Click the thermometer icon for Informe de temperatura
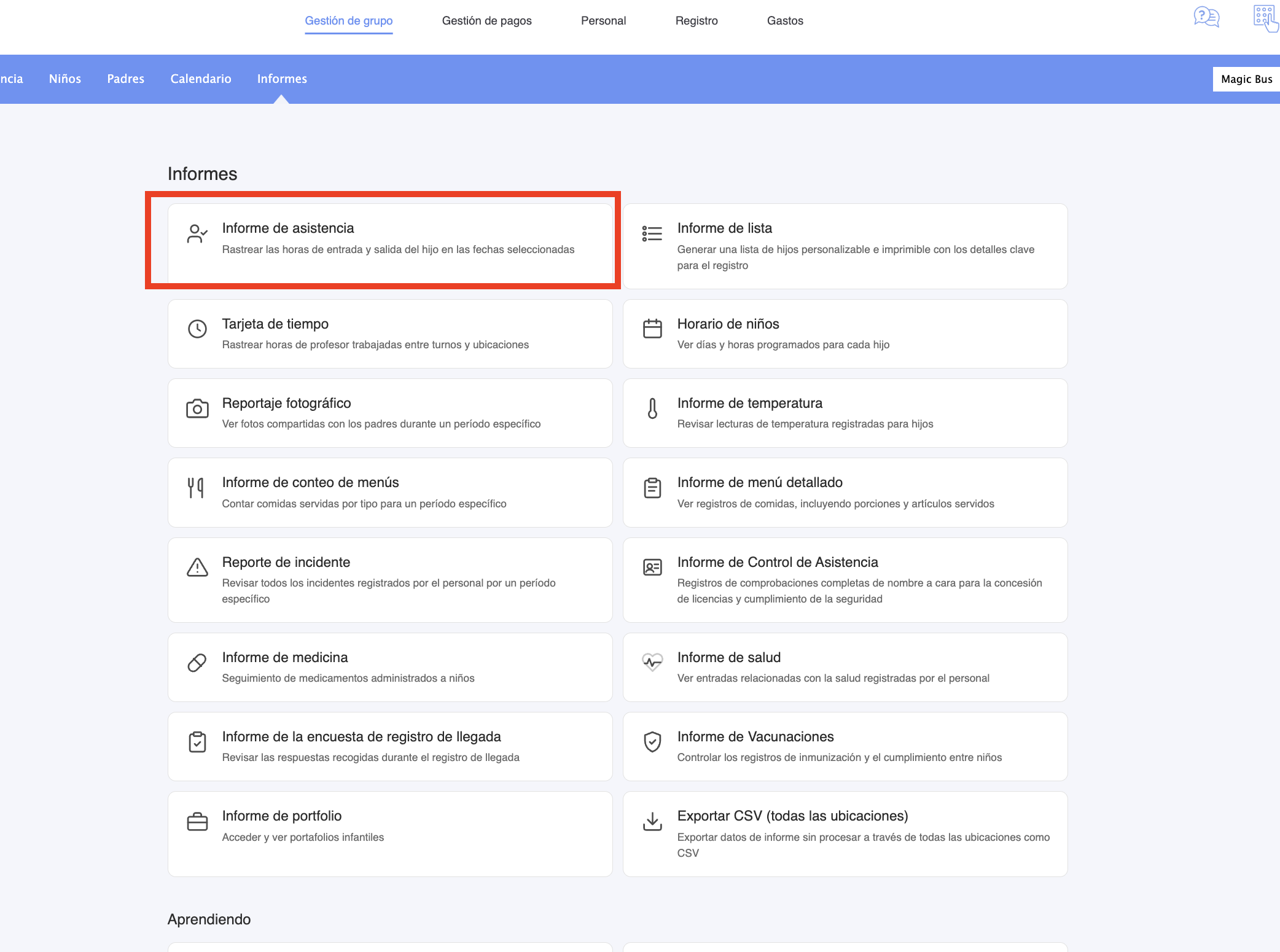 point(652,408)
